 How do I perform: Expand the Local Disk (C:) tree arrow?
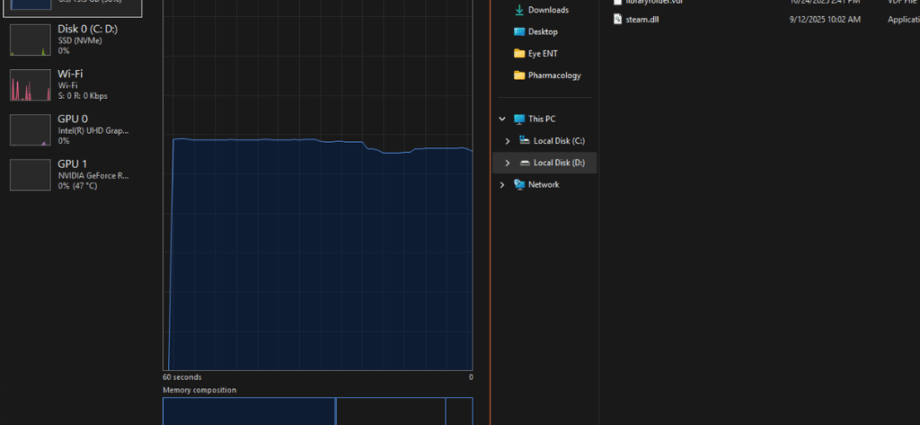pyautogui.click(x=508, y=141)
